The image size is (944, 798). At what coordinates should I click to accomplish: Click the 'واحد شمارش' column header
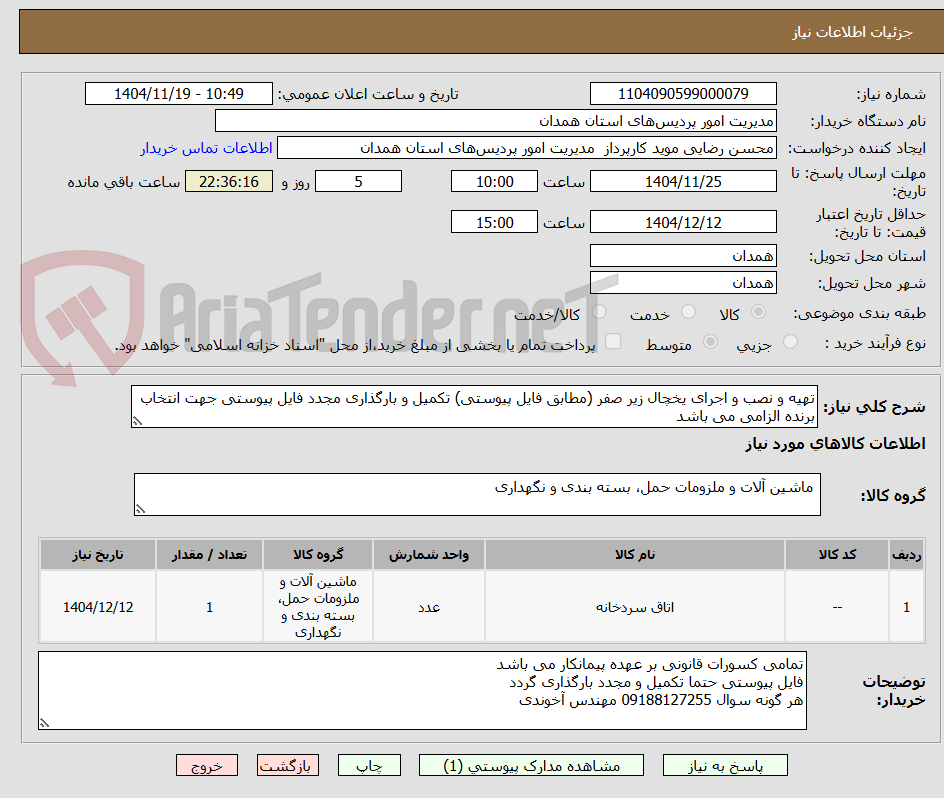(x=429, y=555)
